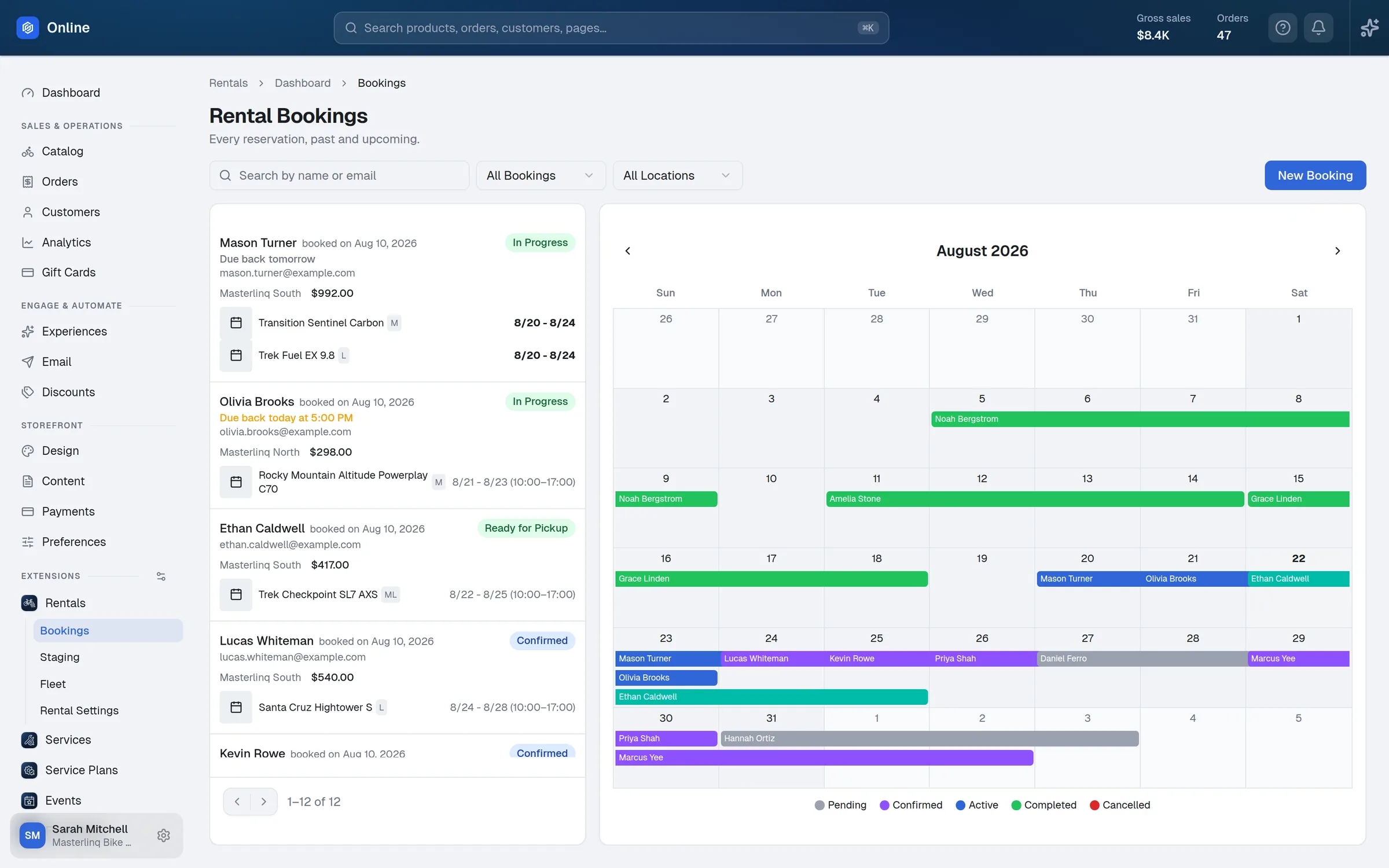
Task: Click the Catalog bicycle icon
Action: (28, 152)
